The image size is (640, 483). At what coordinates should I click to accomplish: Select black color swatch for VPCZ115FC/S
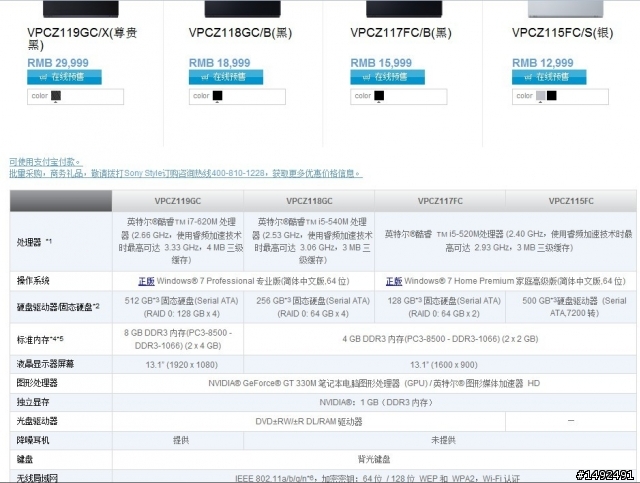[x=552, y=96]
